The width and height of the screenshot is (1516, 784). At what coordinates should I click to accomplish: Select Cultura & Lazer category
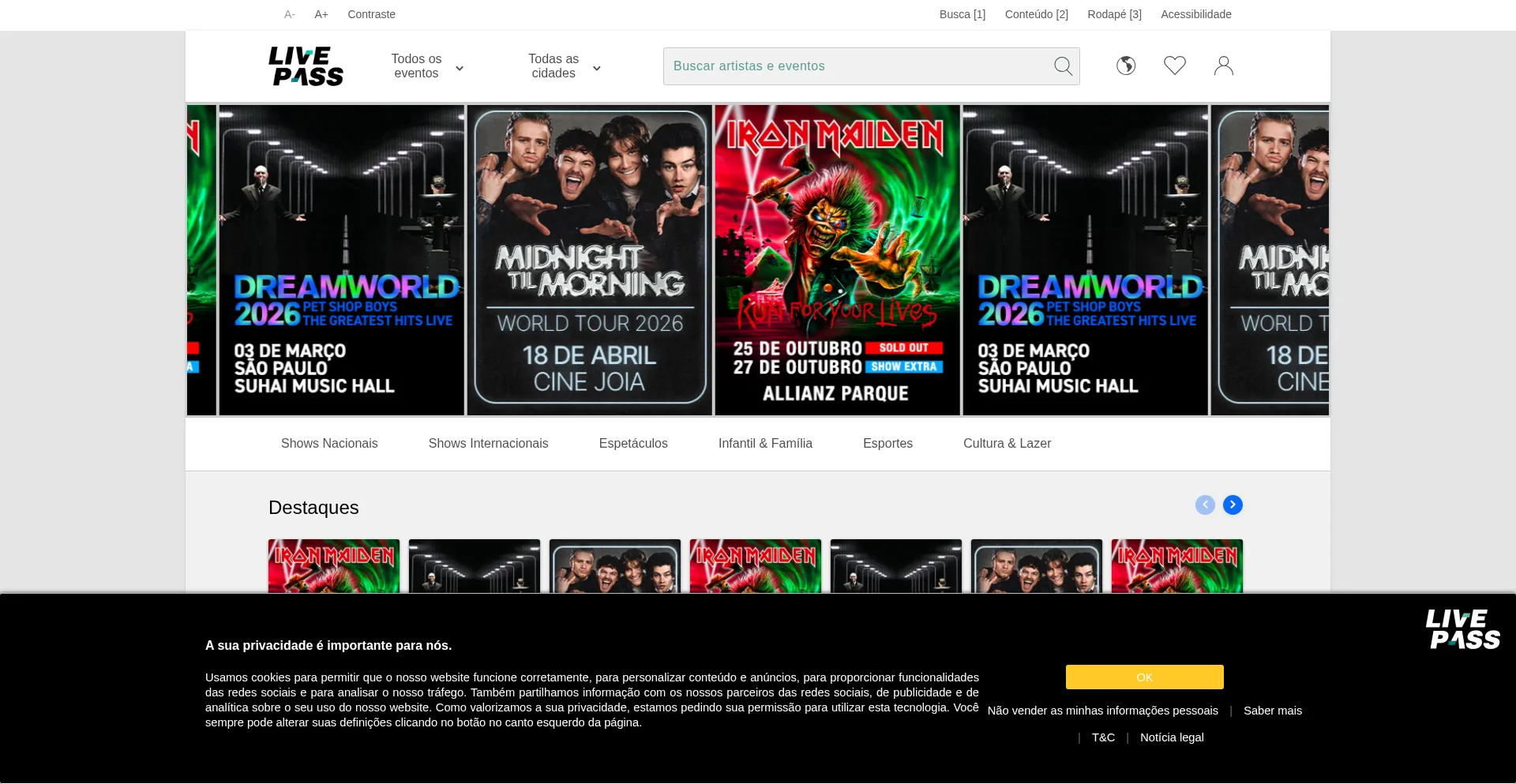click(1007, 444)
